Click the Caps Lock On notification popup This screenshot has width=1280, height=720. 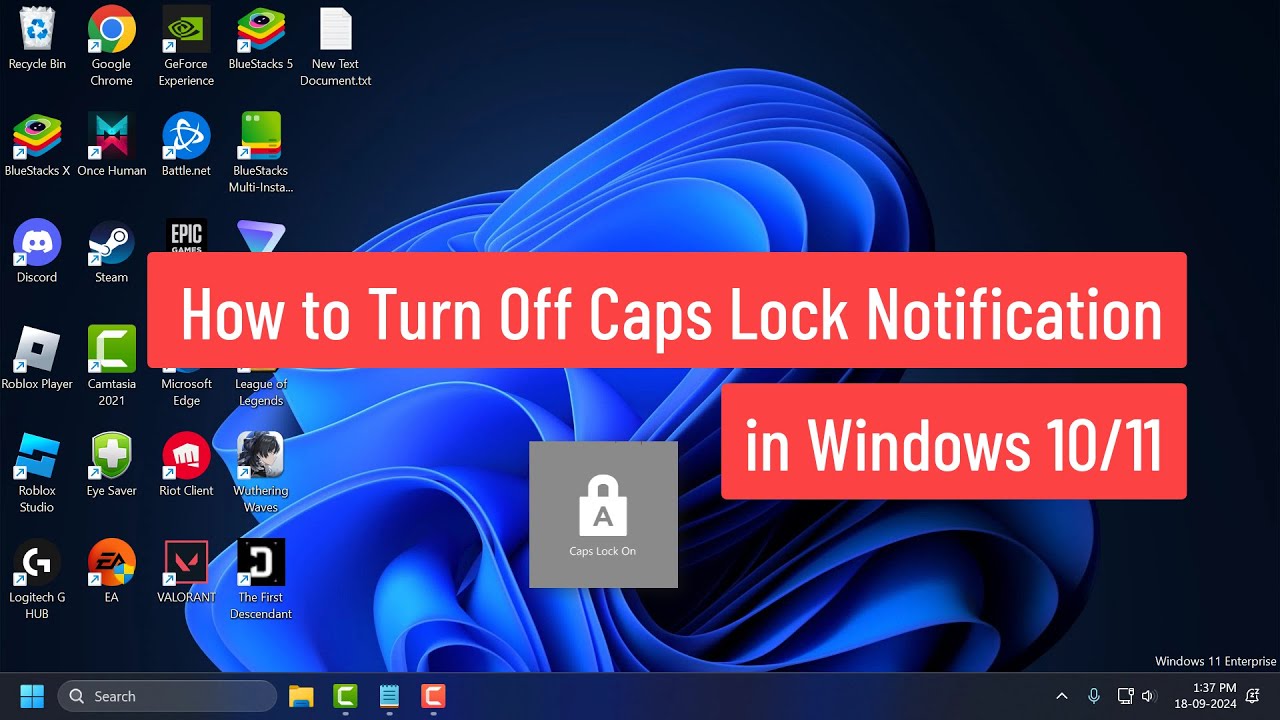[x=603, y=514]
